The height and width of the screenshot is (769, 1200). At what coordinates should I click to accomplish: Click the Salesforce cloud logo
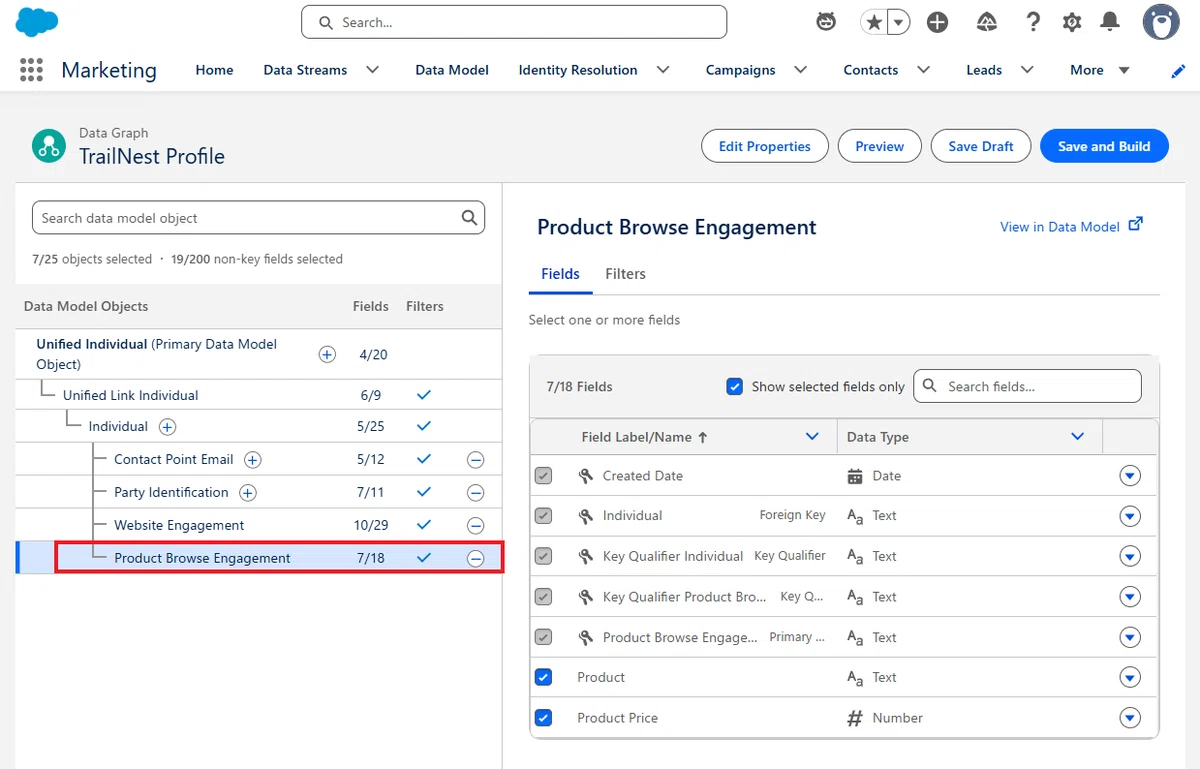38,21
